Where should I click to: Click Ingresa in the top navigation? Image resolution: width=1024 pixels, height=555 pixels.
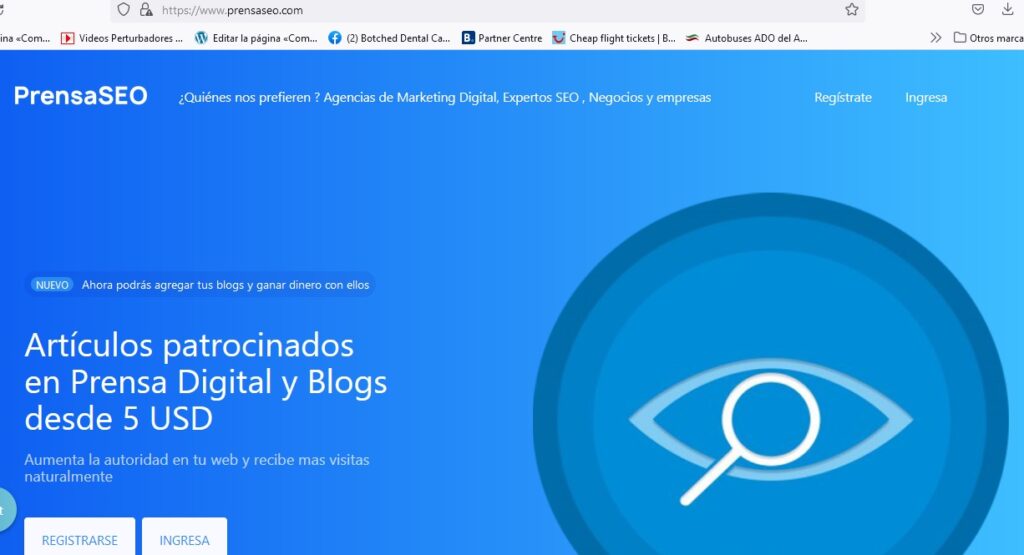(x=925, y=97)
